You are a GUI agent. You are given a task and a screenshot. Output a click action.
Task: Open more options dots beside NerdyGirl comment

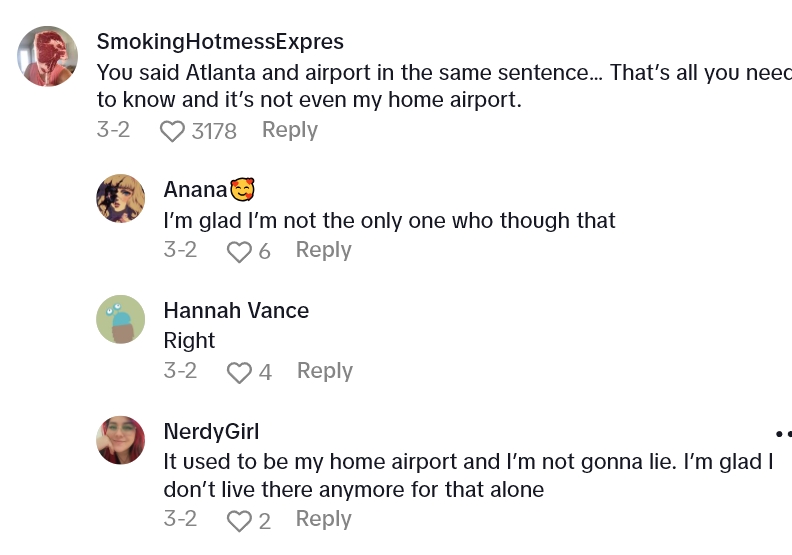tap(783, 434)
